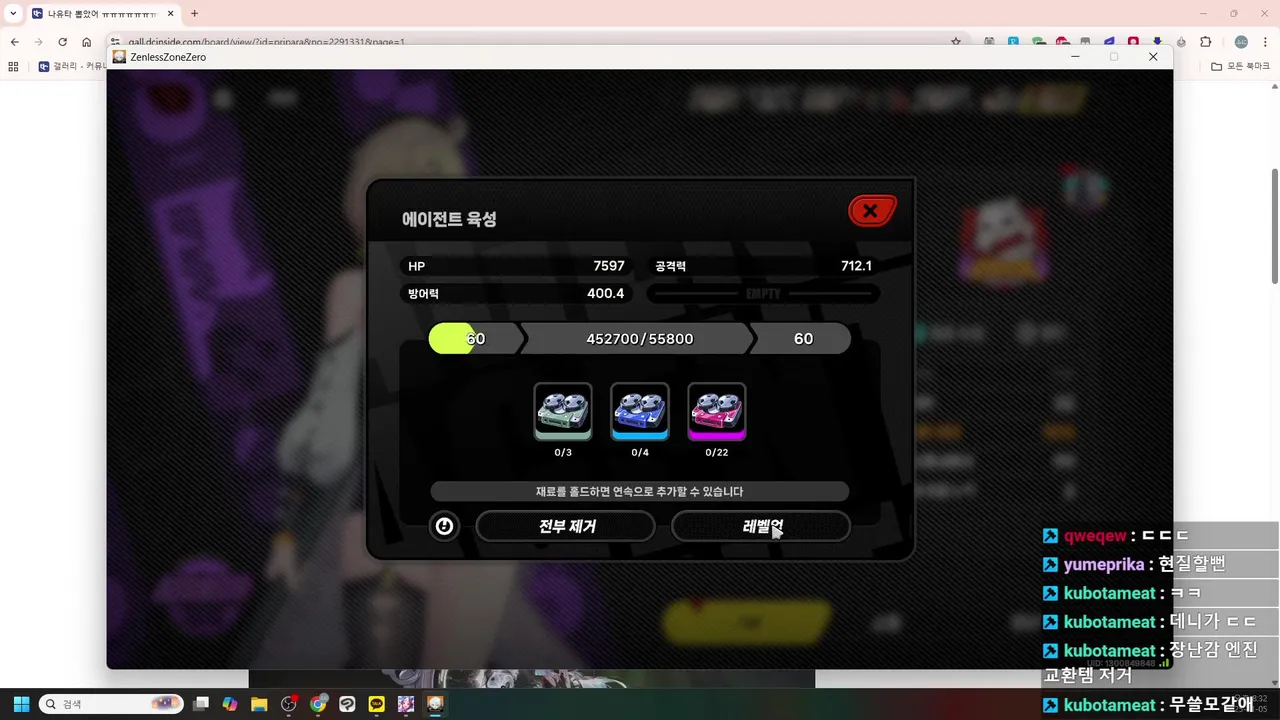Click the target level 60 on right

click(802, 339)
